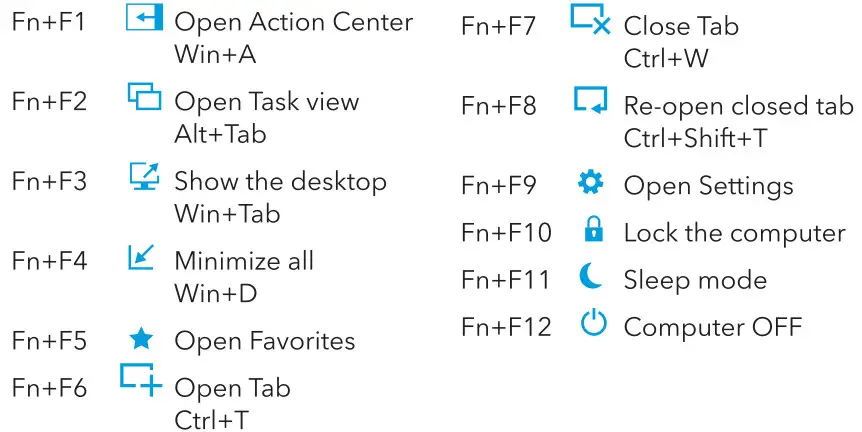Click the Win+A shortcut text
This screenshot has height=432, width=862.
pos(215,54)
